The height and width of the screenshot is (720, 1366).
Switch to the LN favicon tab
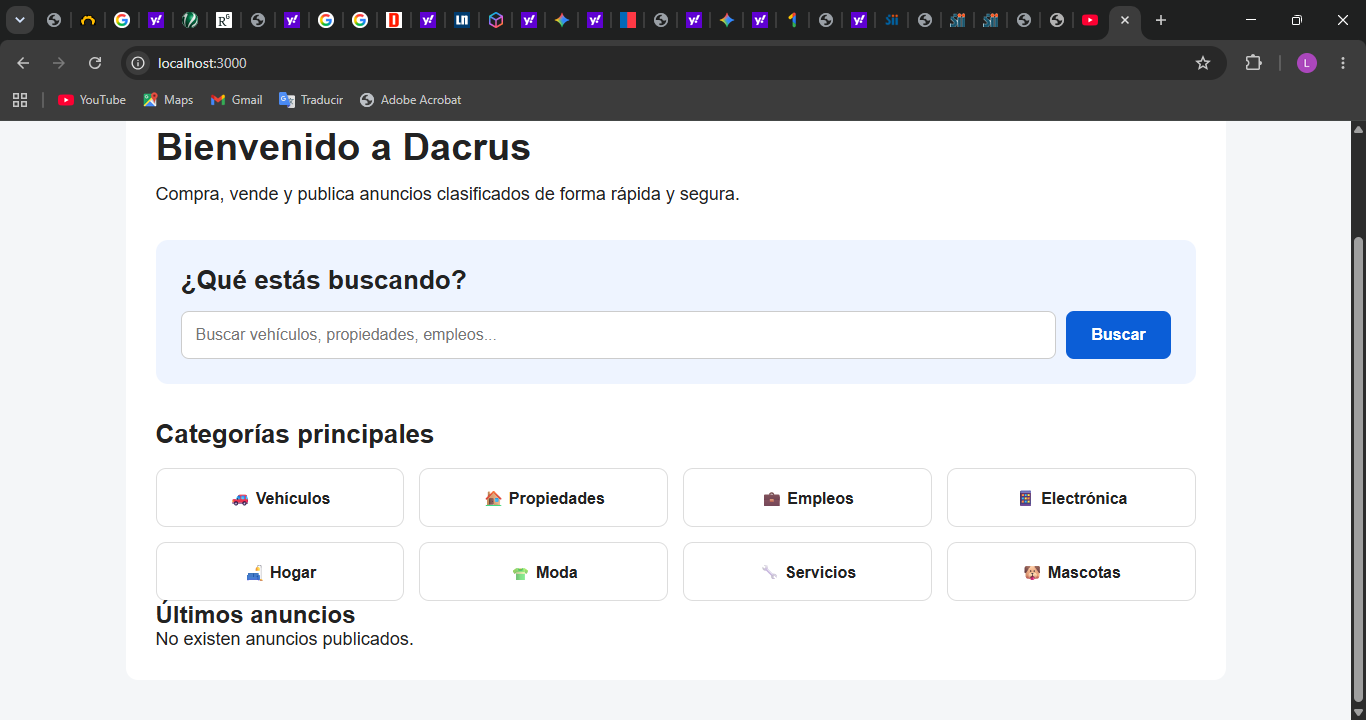(461, 20)
